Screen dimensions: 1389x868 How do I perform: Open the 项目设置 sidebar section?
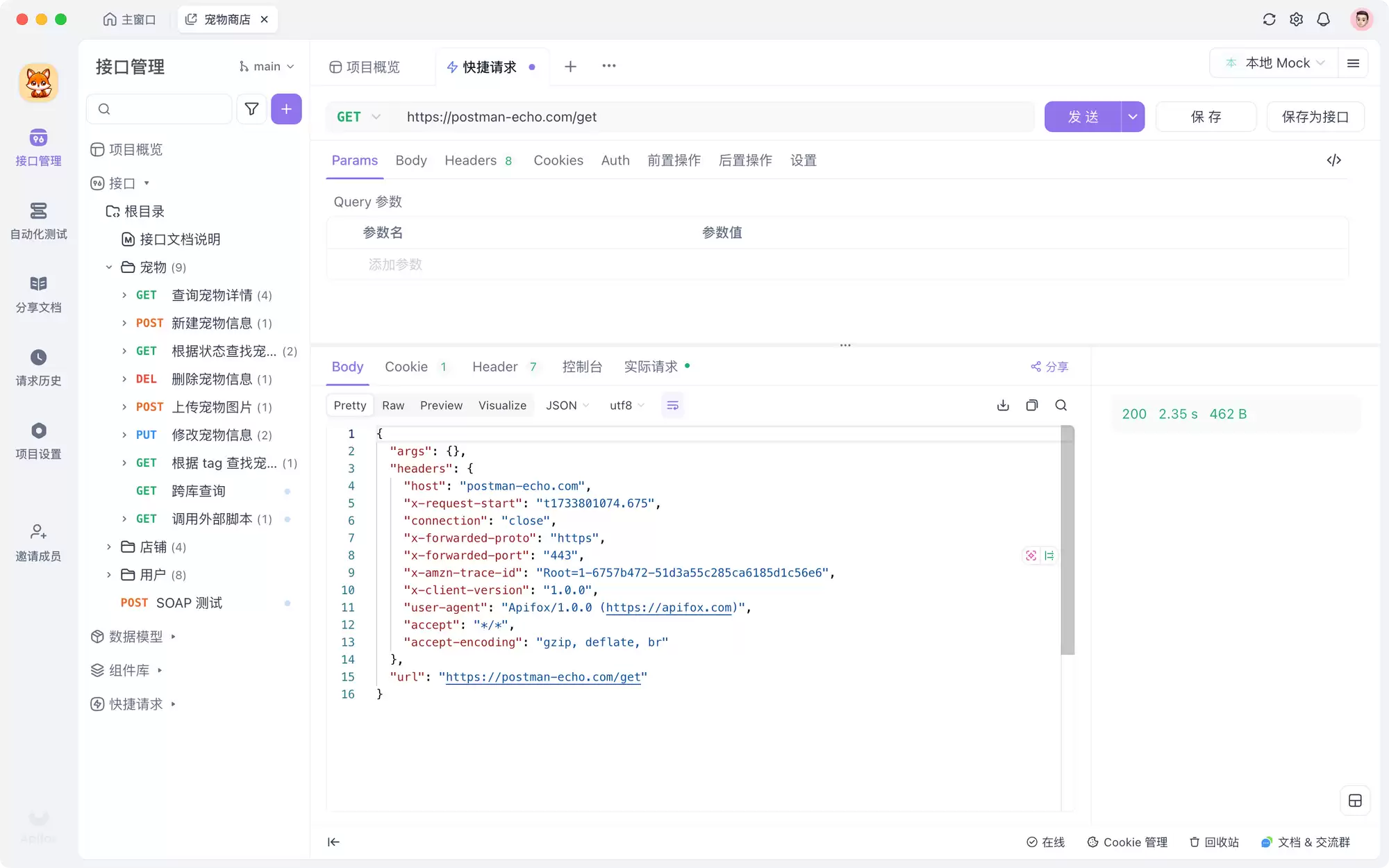(38, 441)
